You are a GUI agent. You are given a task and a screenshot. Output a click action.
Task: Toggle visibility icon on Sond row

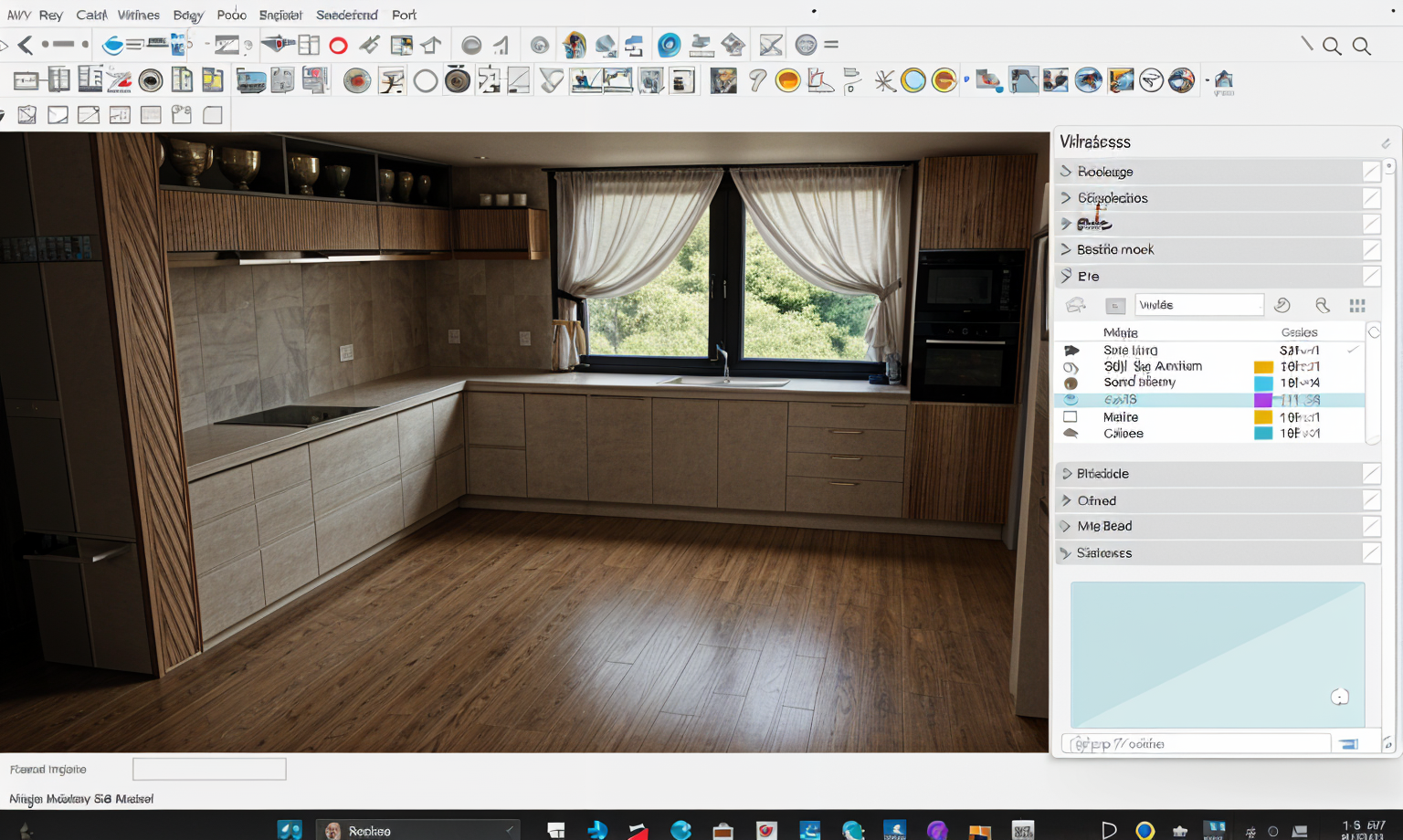coord(1071,383)
